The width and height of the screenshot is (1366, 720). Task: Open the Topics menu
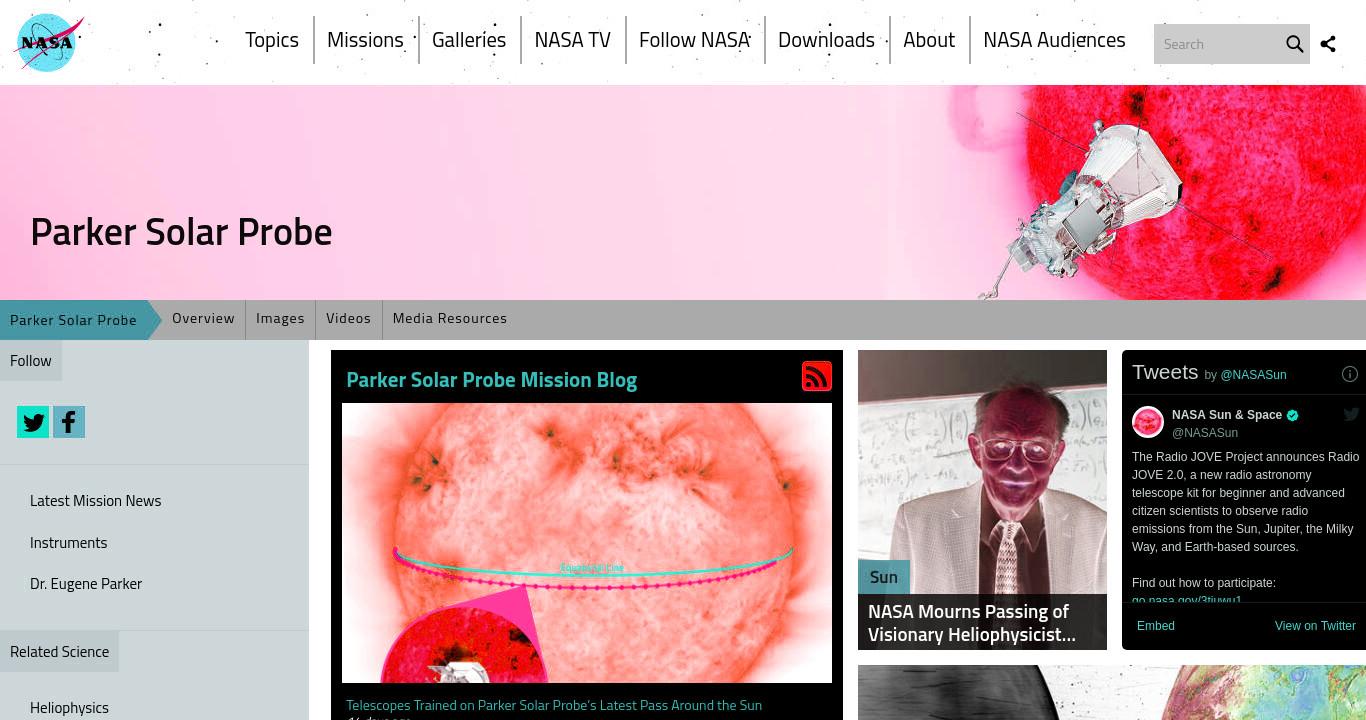(272, 40)
